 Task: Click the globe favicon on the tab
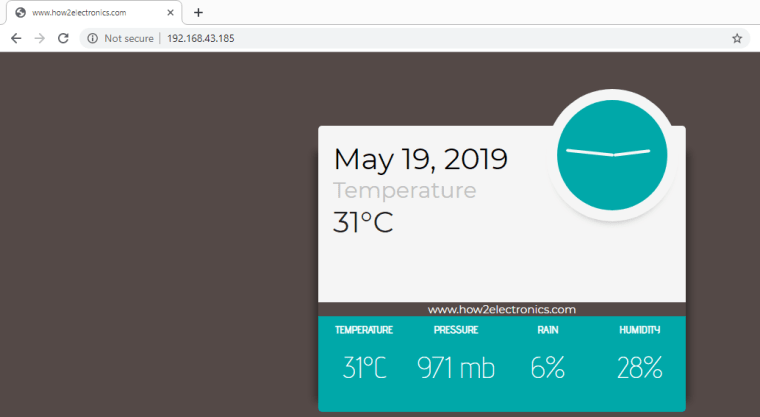(20, 13)
